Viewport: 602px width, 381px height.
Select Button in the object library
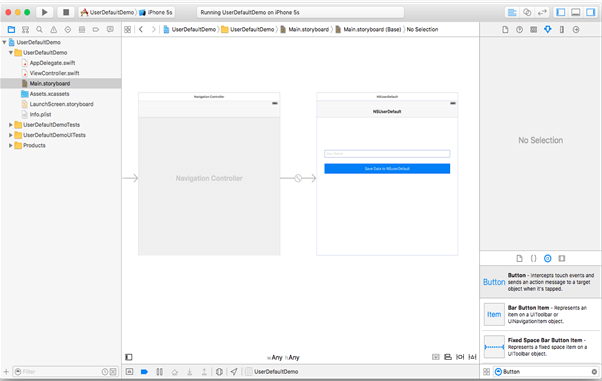[x=541, y=282]
